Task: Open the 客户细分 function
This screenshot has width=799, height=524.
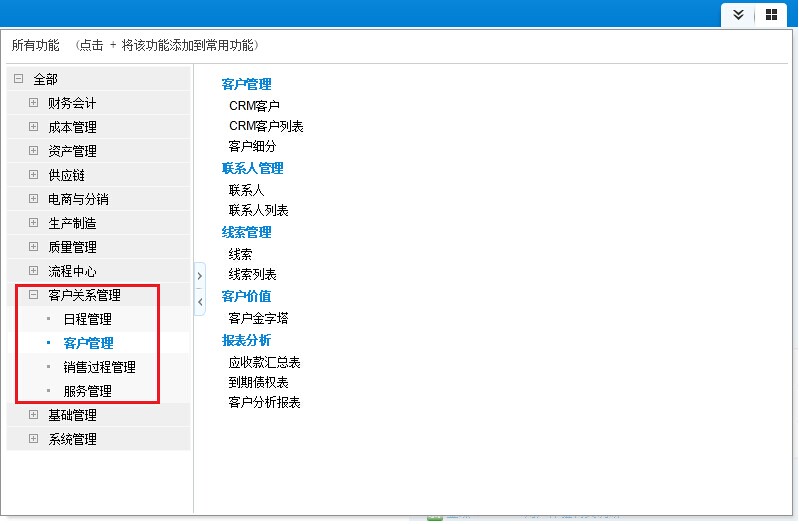Action: [x=252, y=146]
